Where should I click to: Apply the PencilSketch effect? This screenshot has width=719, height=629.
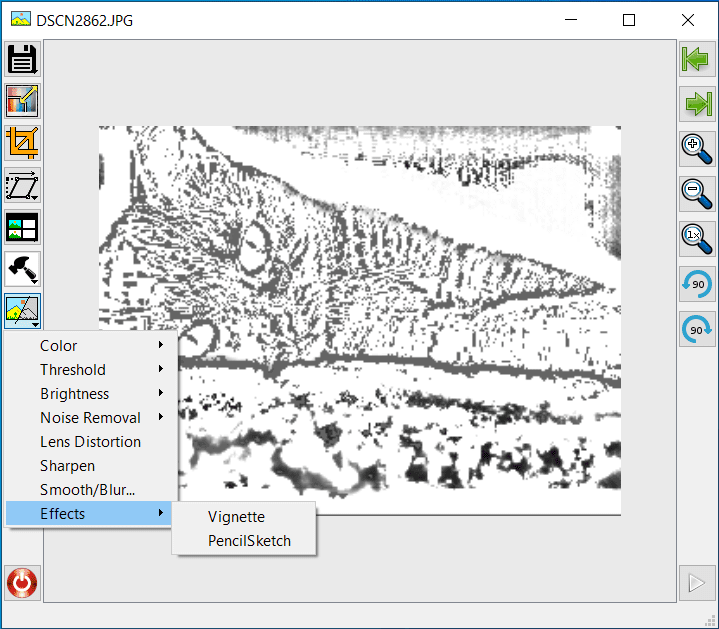tap(244, 541)
